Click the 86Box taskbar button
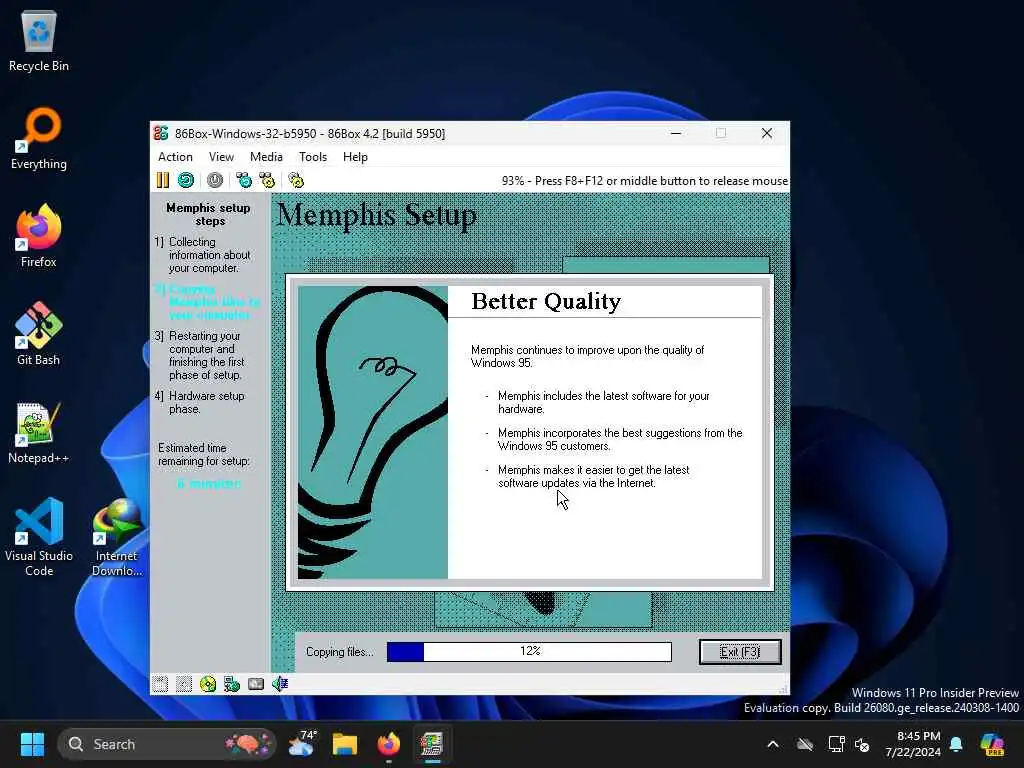The height and width of the screenshot is (768, 1024). click(x=432, y=744)
